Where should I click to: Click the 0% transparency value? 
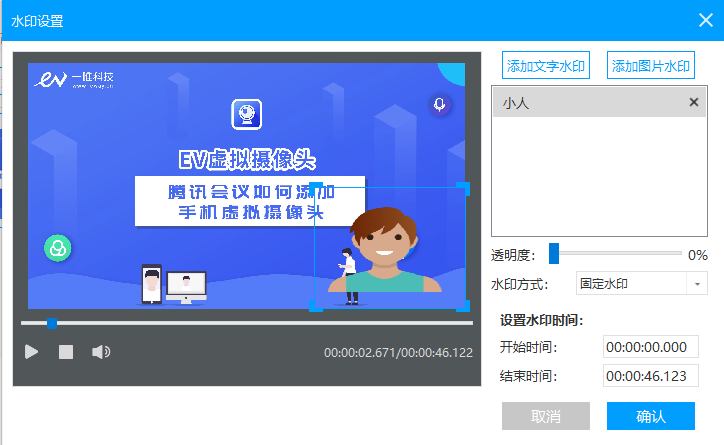point(698,255)
